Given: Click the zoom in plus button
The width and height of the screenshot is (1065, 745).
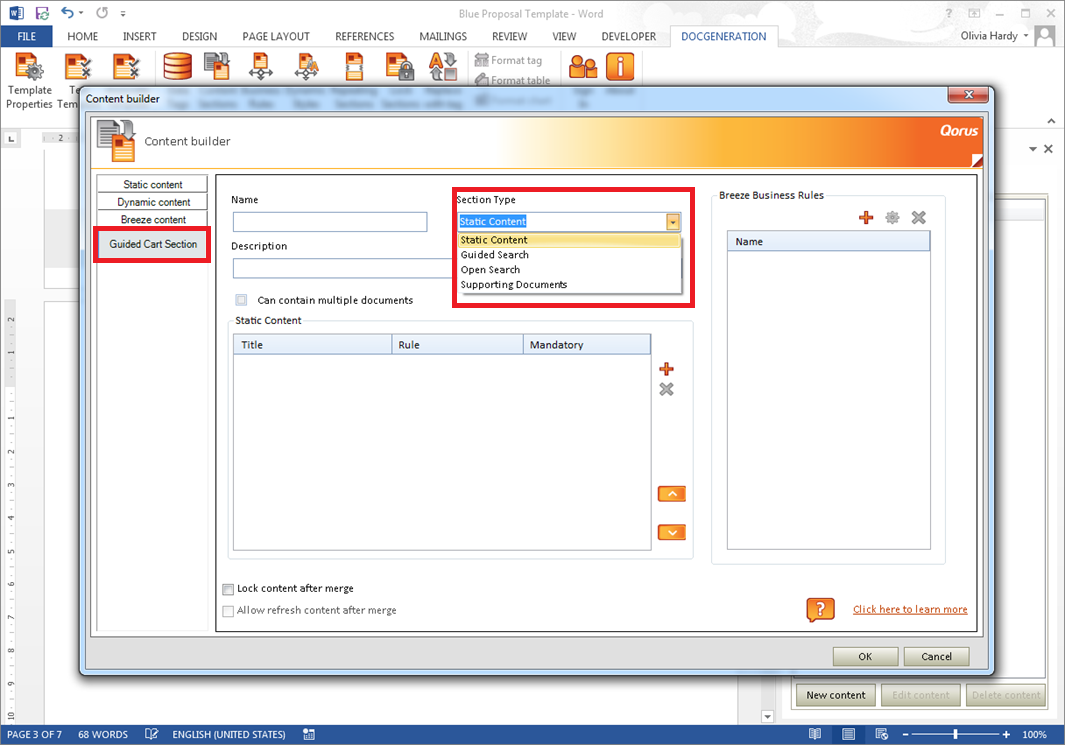Looking at the screenshot, I should pos(1006,734).
